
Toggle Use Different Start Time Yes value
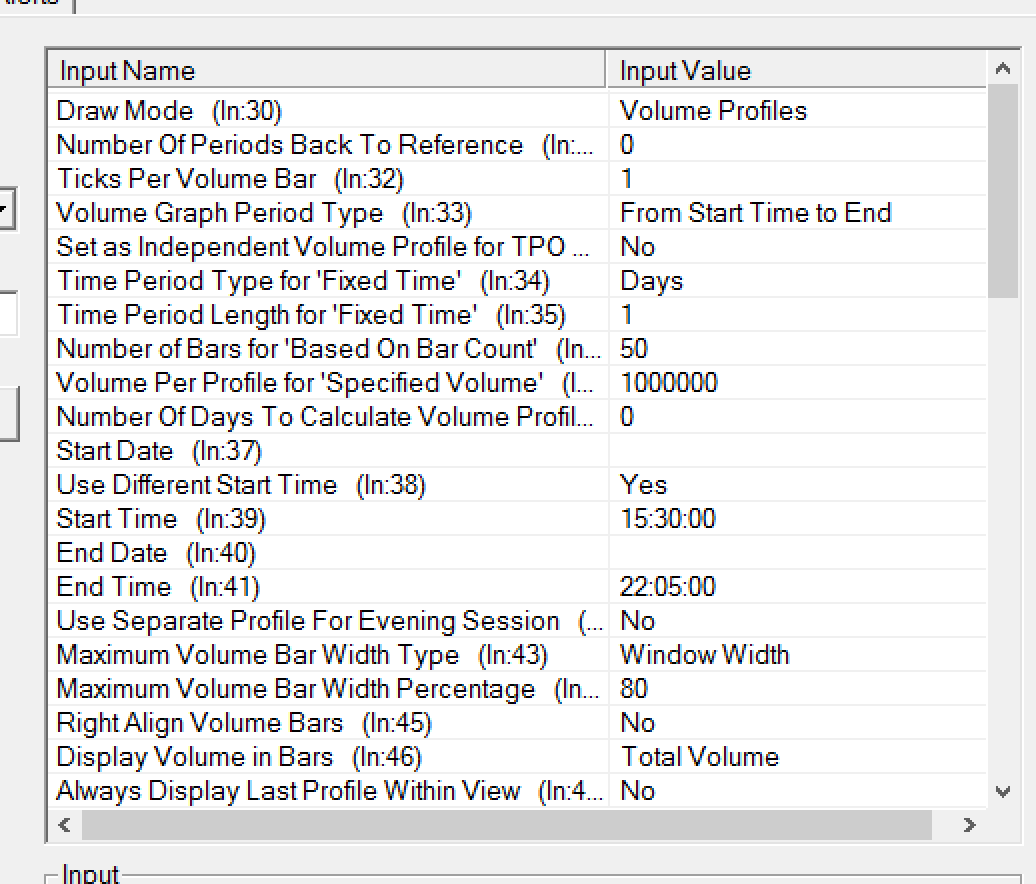tap(644, 485)
